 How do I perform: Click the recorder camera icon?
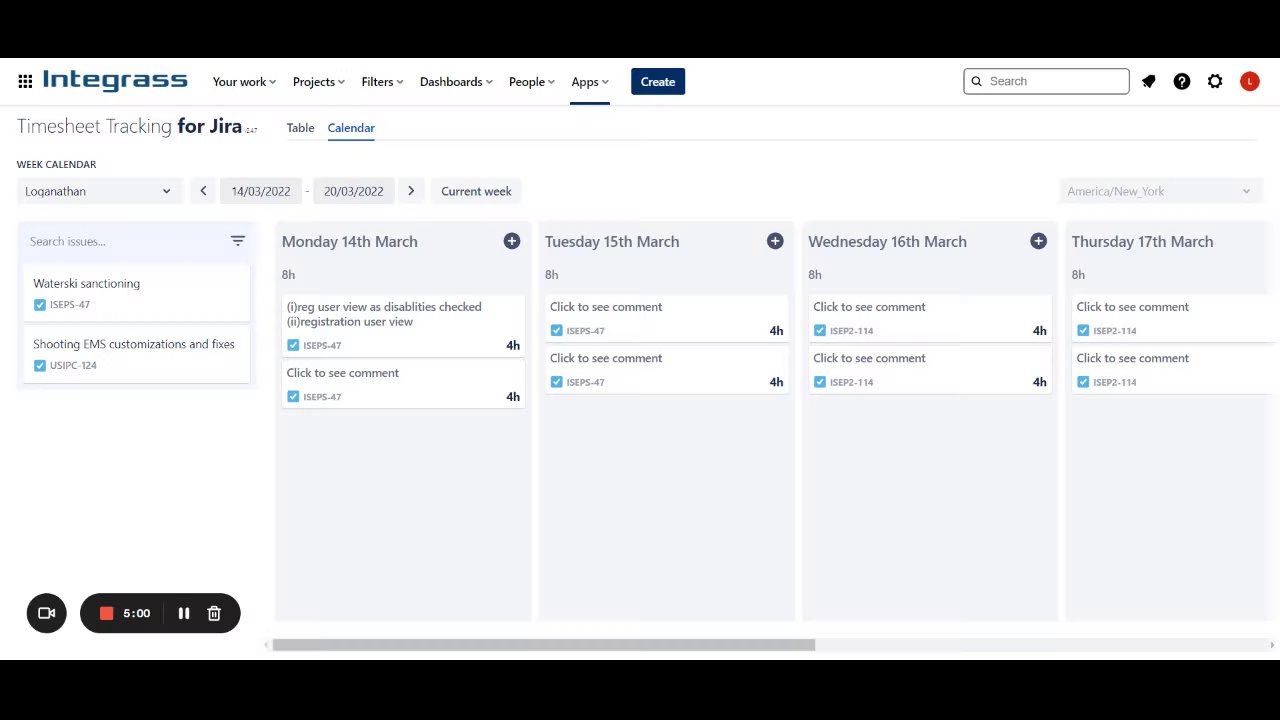(47, 613)
